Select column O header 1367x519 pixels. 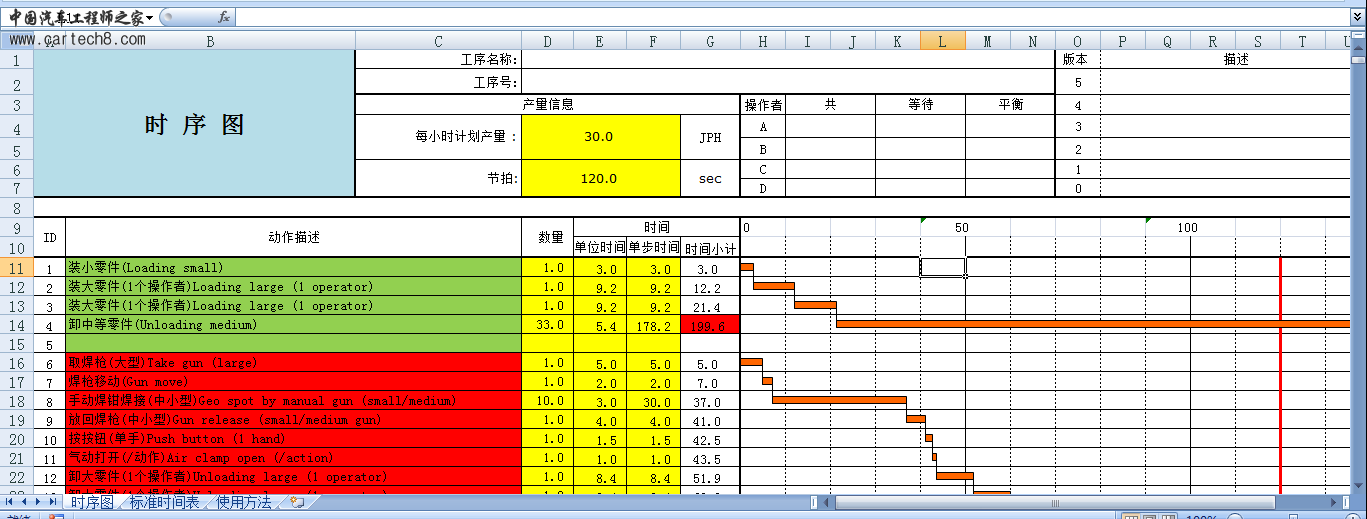[x=1077, y=41]
